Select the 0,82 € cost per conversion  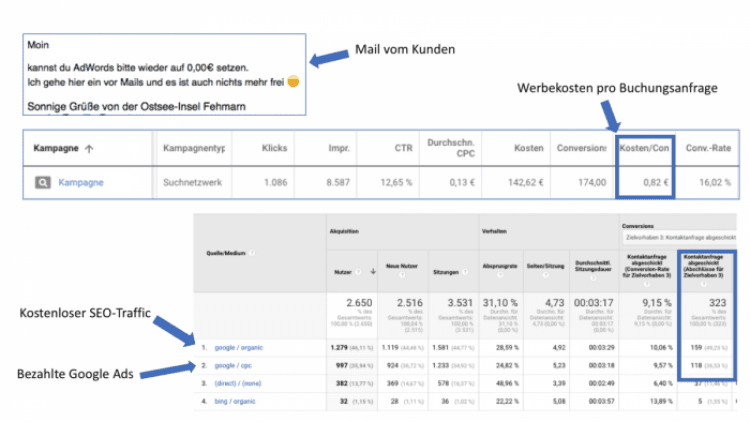[656, 182]
